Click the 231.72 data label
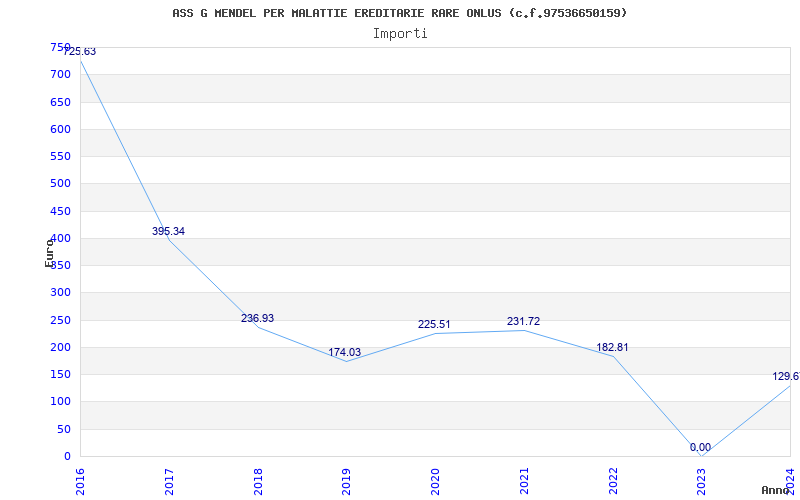This screenshot has width=800, height=500. [x=523, y=321]
